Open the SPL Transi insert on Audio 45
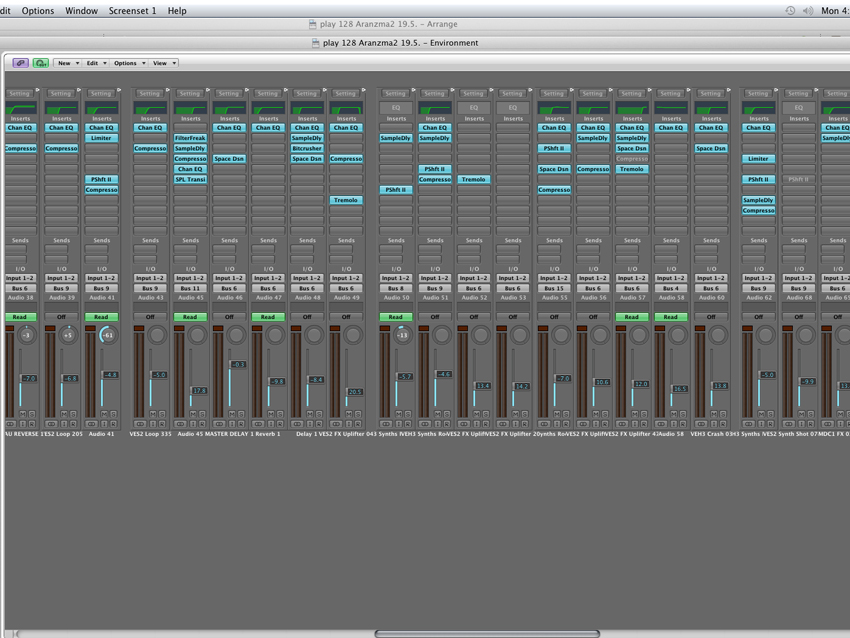This screenshot has width=850, height=638. tap(190, 179)
